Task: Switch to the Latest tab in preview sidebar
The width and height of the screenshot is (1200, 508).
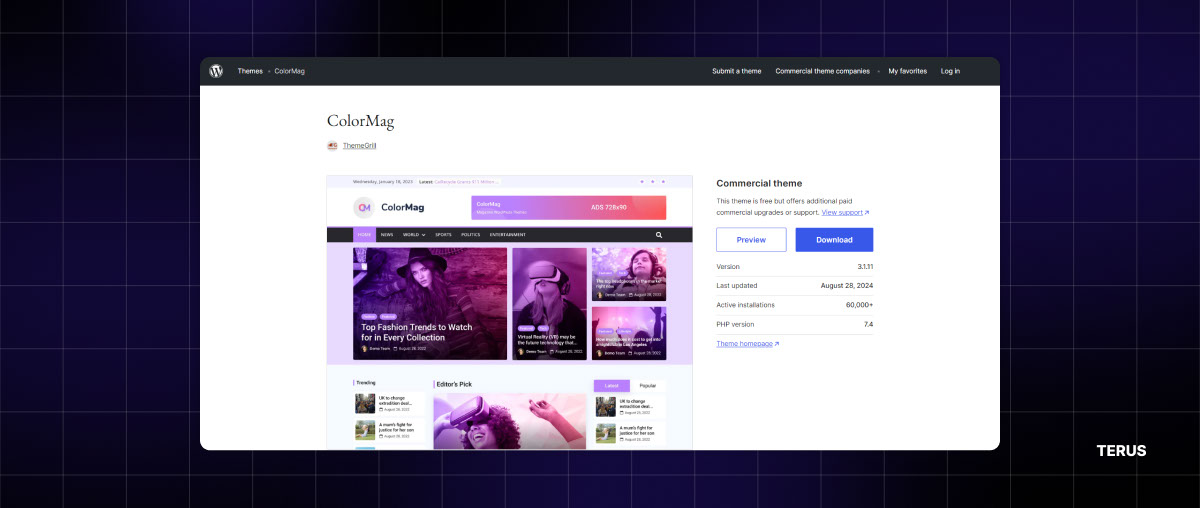Action: [x=611, y=385]
